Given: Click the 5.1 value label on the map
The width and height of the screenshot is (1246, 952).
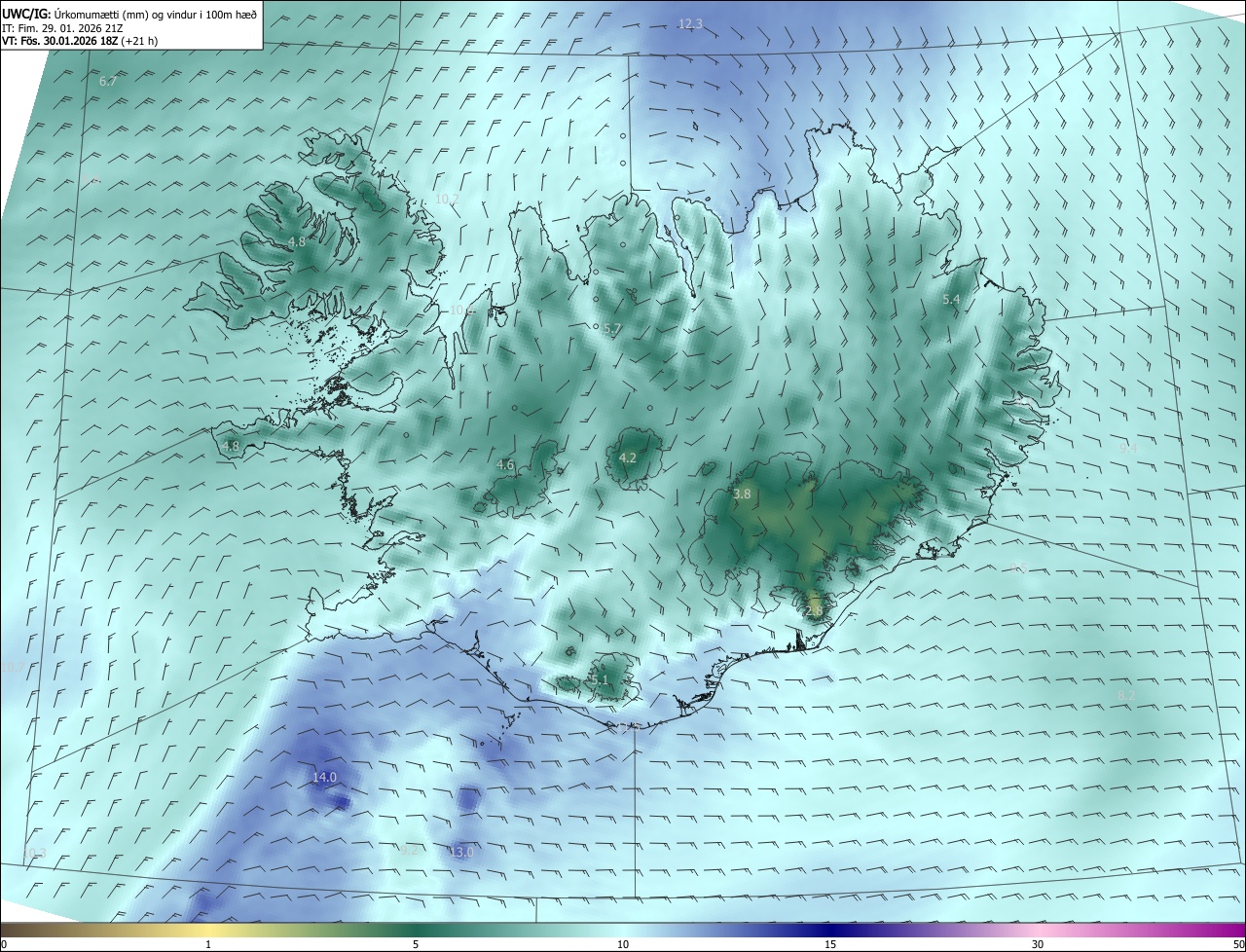Looking at the screenshot, I should [600, 680].
